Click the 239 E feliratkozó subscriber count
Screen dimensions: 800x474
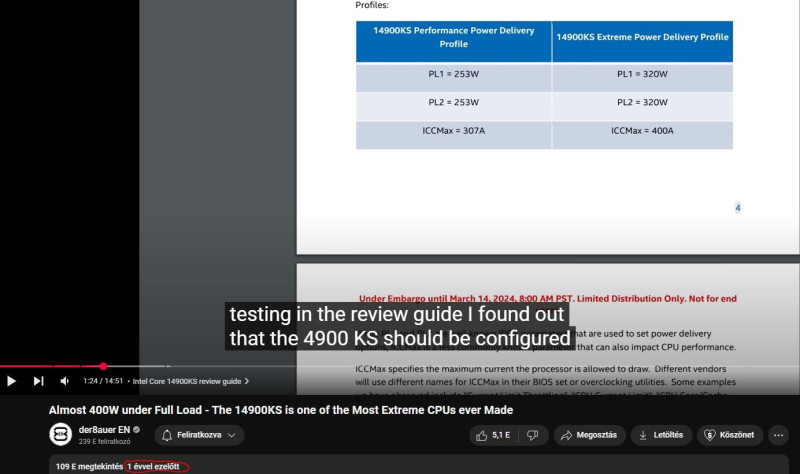coord(104,441)
